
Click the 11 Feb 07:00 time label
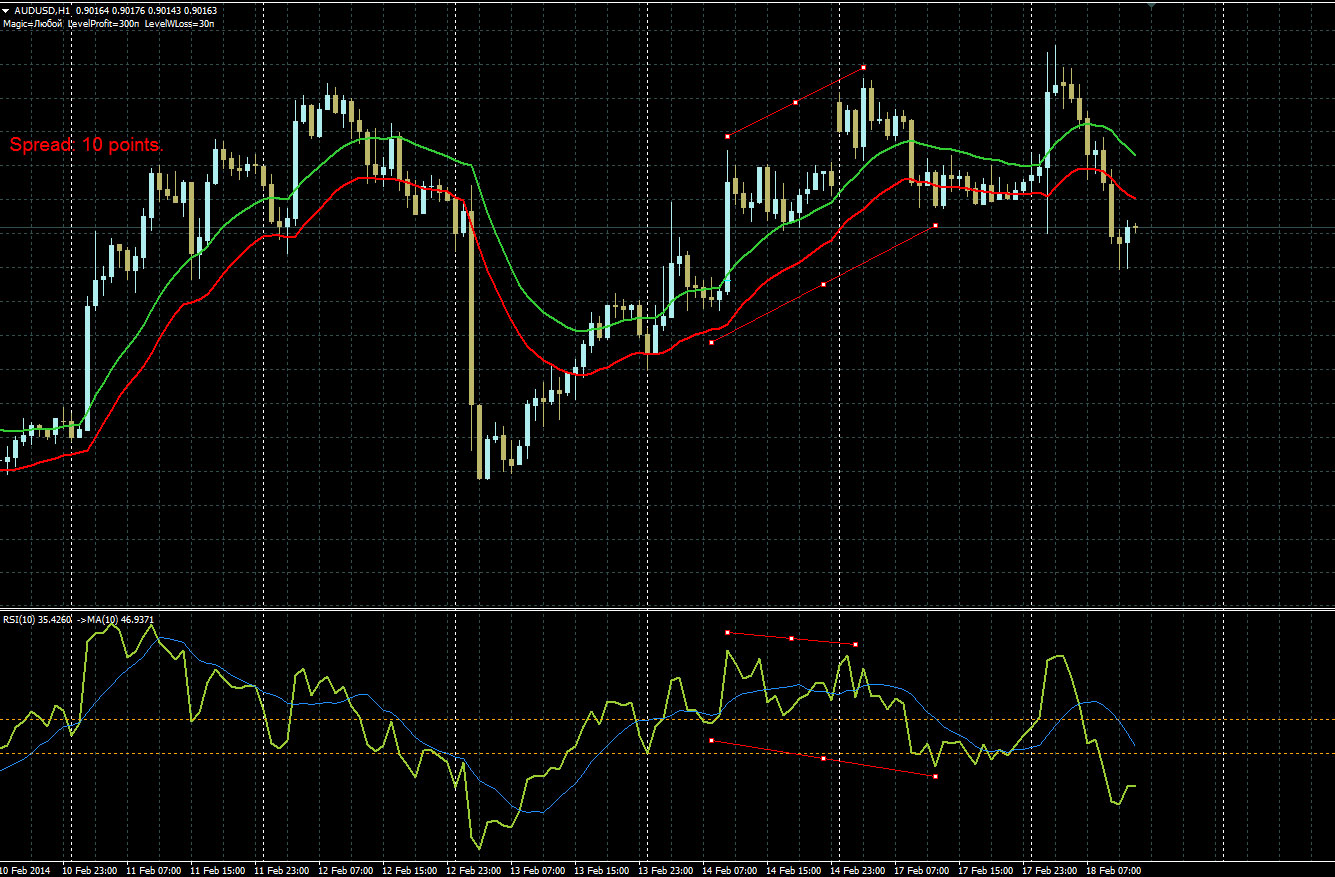[x=153, y=870]
